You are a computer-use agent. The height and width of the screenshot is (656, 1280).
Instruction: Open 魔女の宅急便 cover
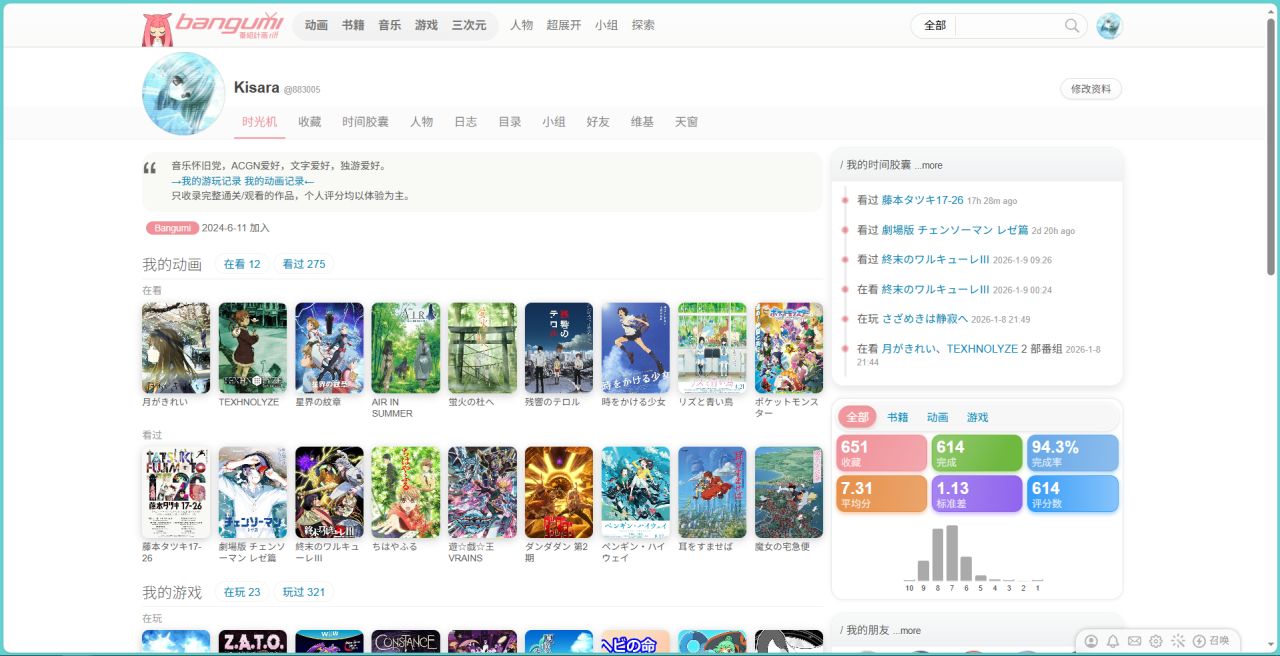pos(789,493)
